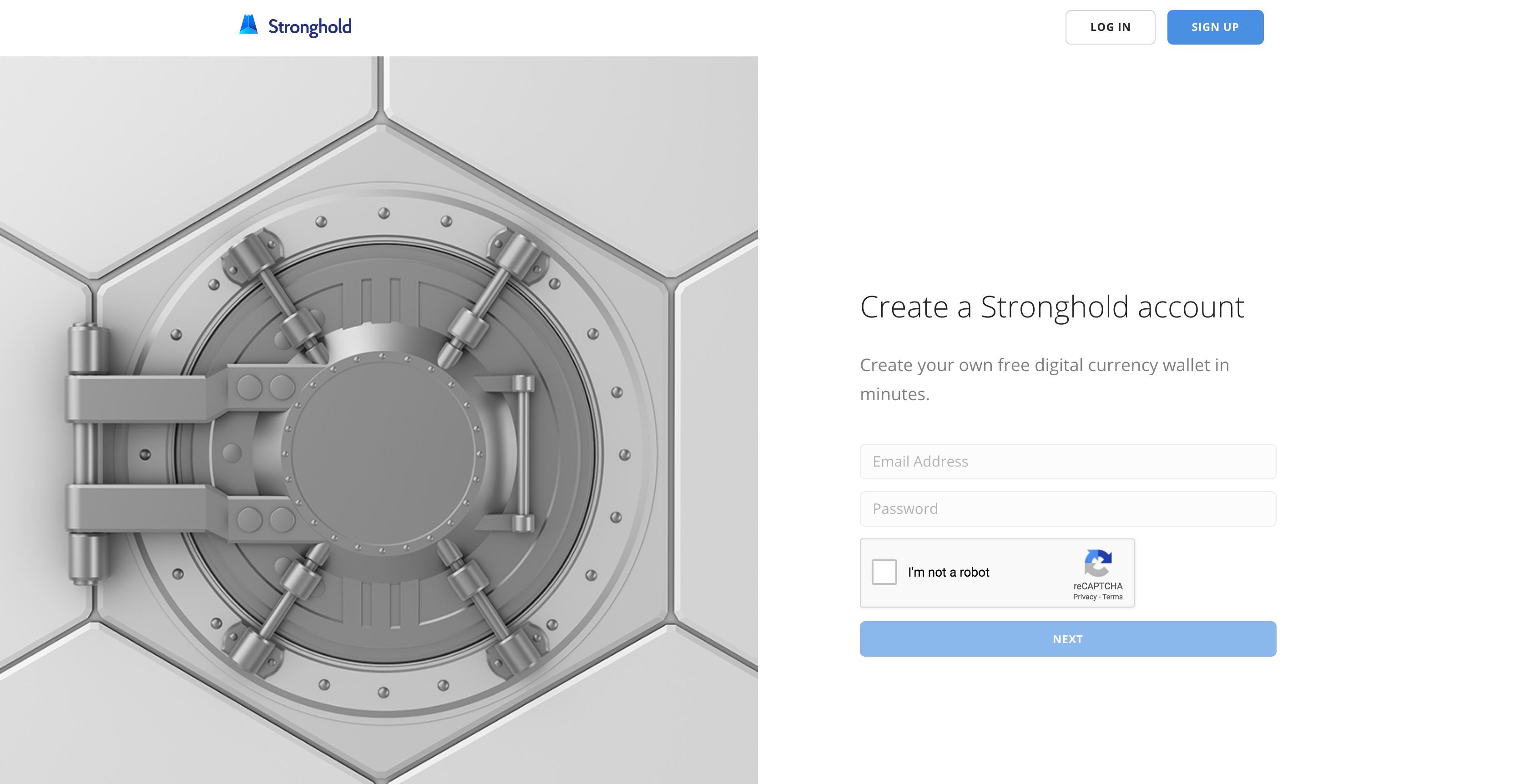Click the Stronghold brand name text
Screen dimensions: 1515x784
310,27
